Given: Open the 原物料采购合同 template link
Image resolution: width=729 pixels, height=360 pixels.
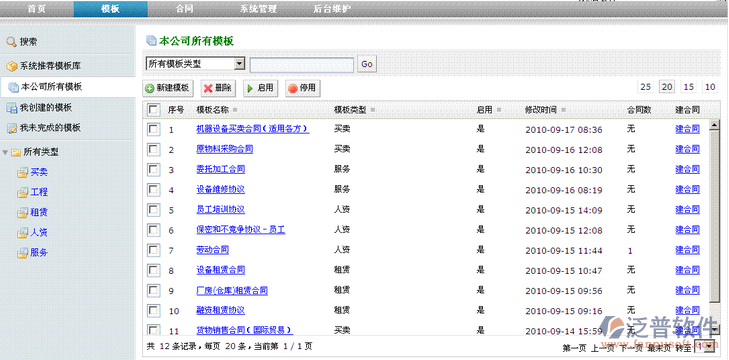Looking at the screenshot, I should [225, 149].
